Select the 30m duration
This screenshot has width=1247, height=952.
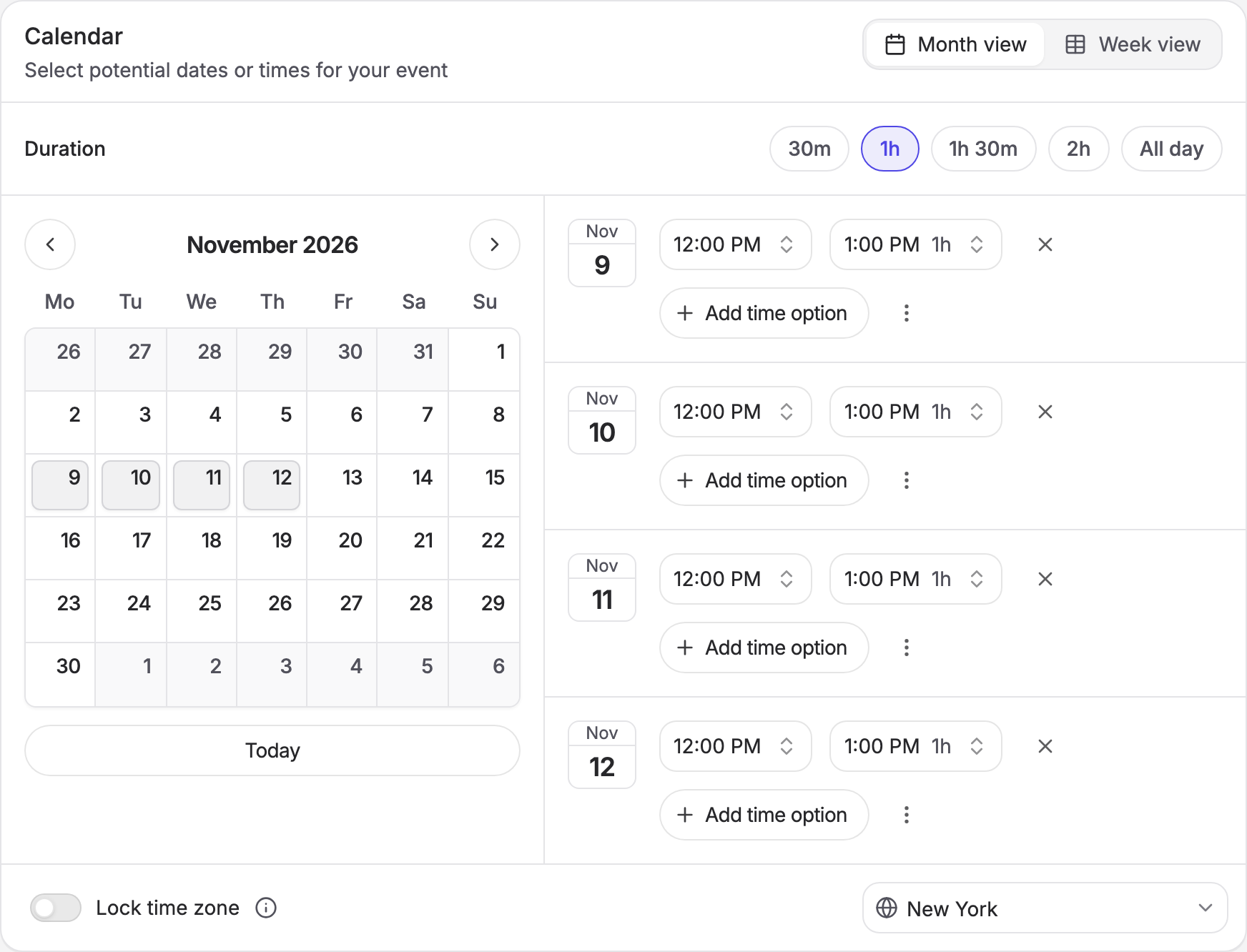click(809, 149)
